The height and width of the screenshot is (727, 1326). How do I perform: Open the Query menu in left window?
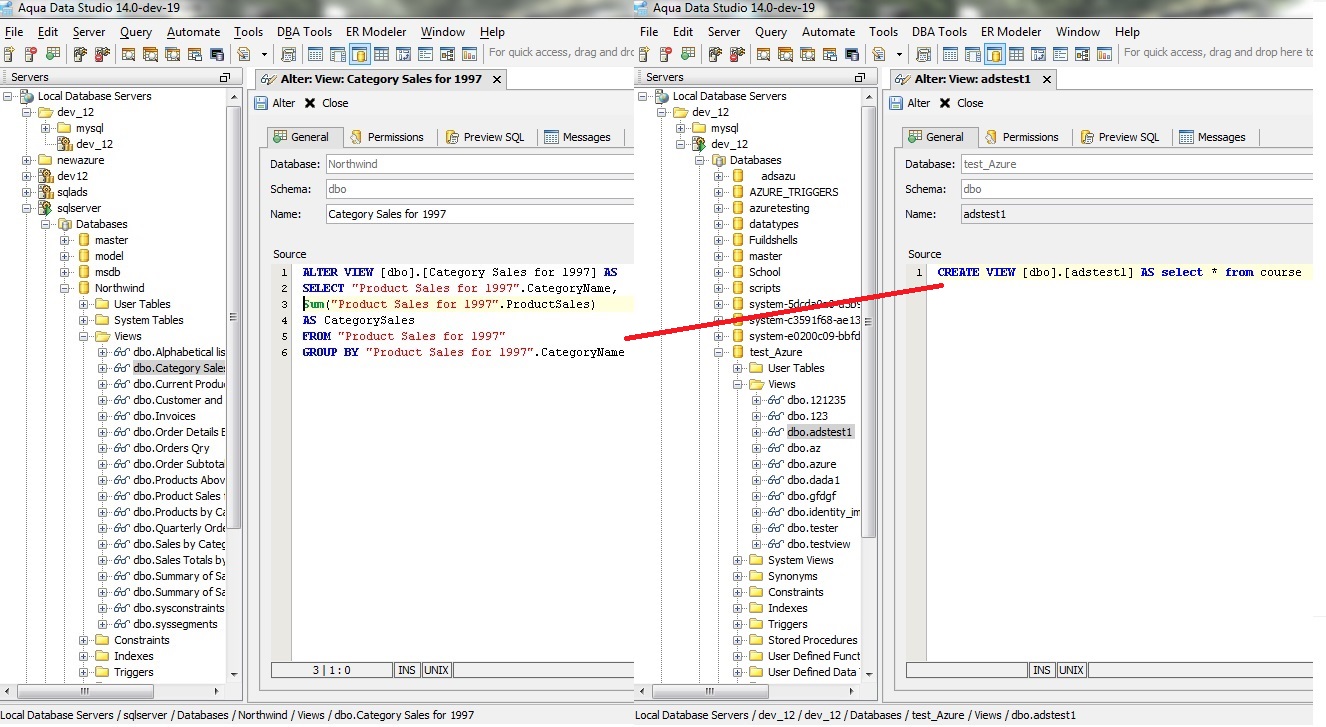point(136,32)
